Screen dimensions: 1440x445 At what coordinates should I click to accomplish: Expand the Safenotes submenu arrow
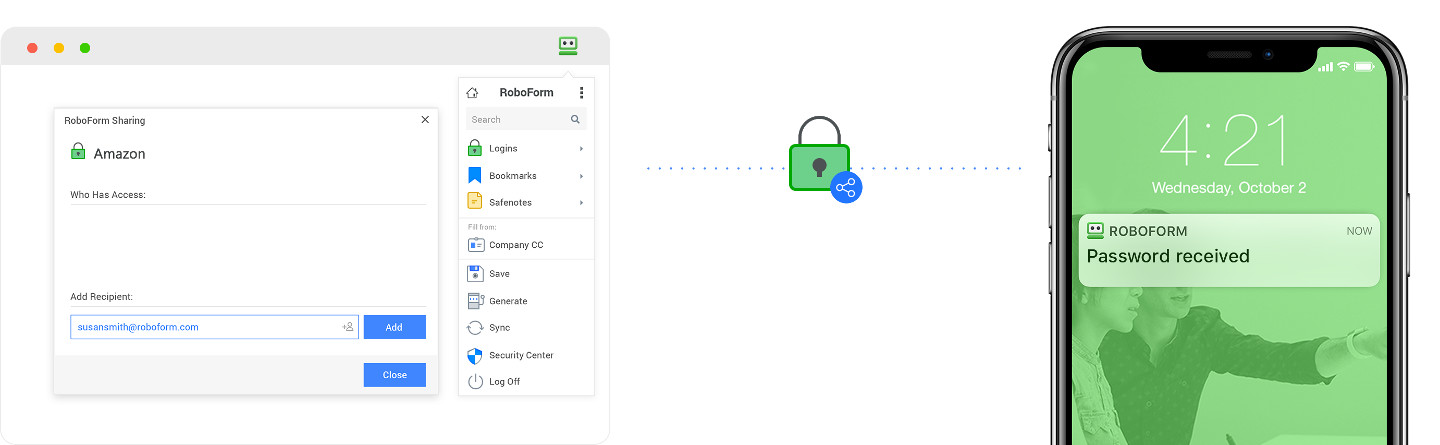click(581, 203)
